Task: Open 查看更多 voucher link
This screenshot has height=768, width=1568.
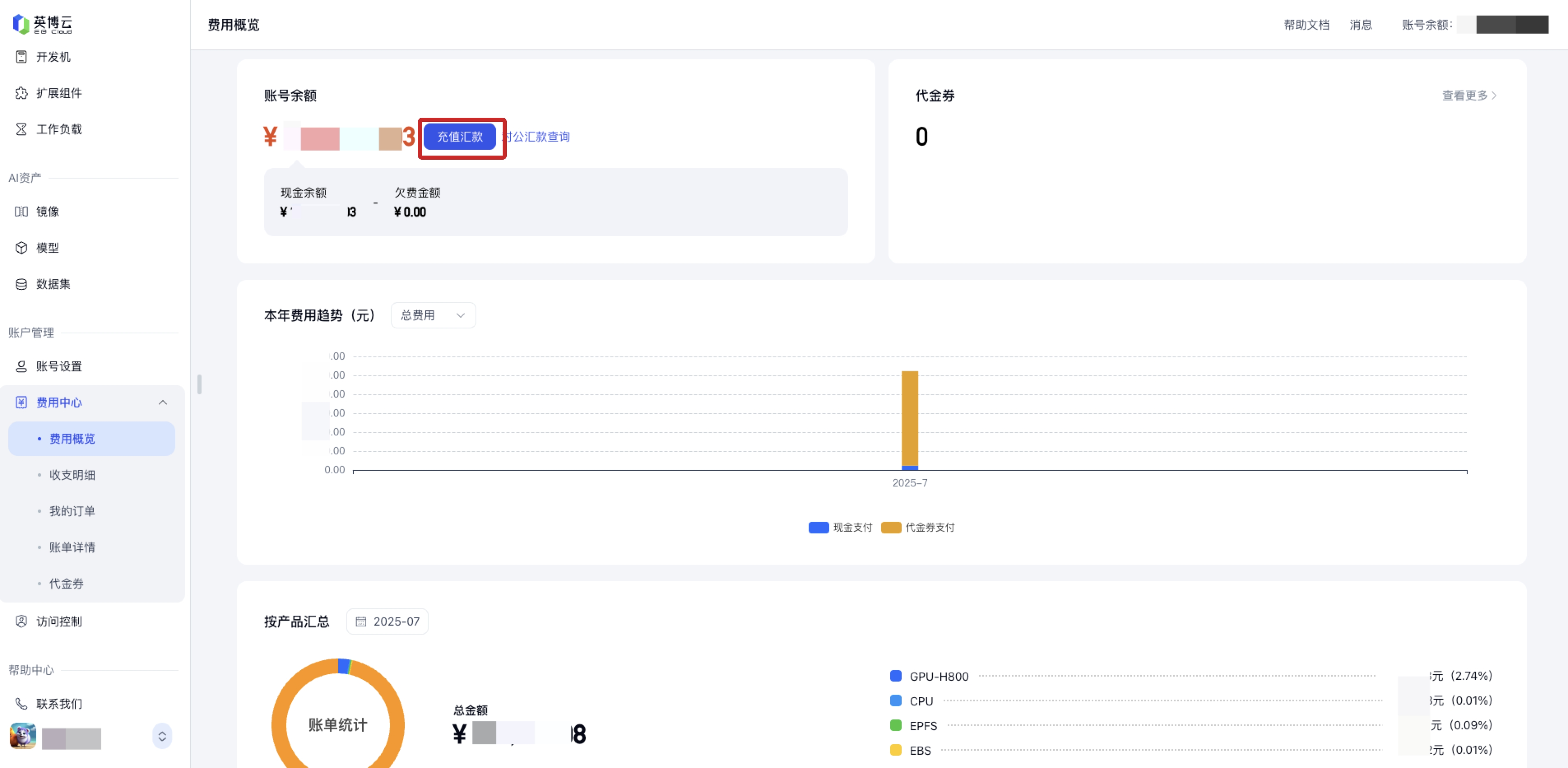Action: (1469, 95)
